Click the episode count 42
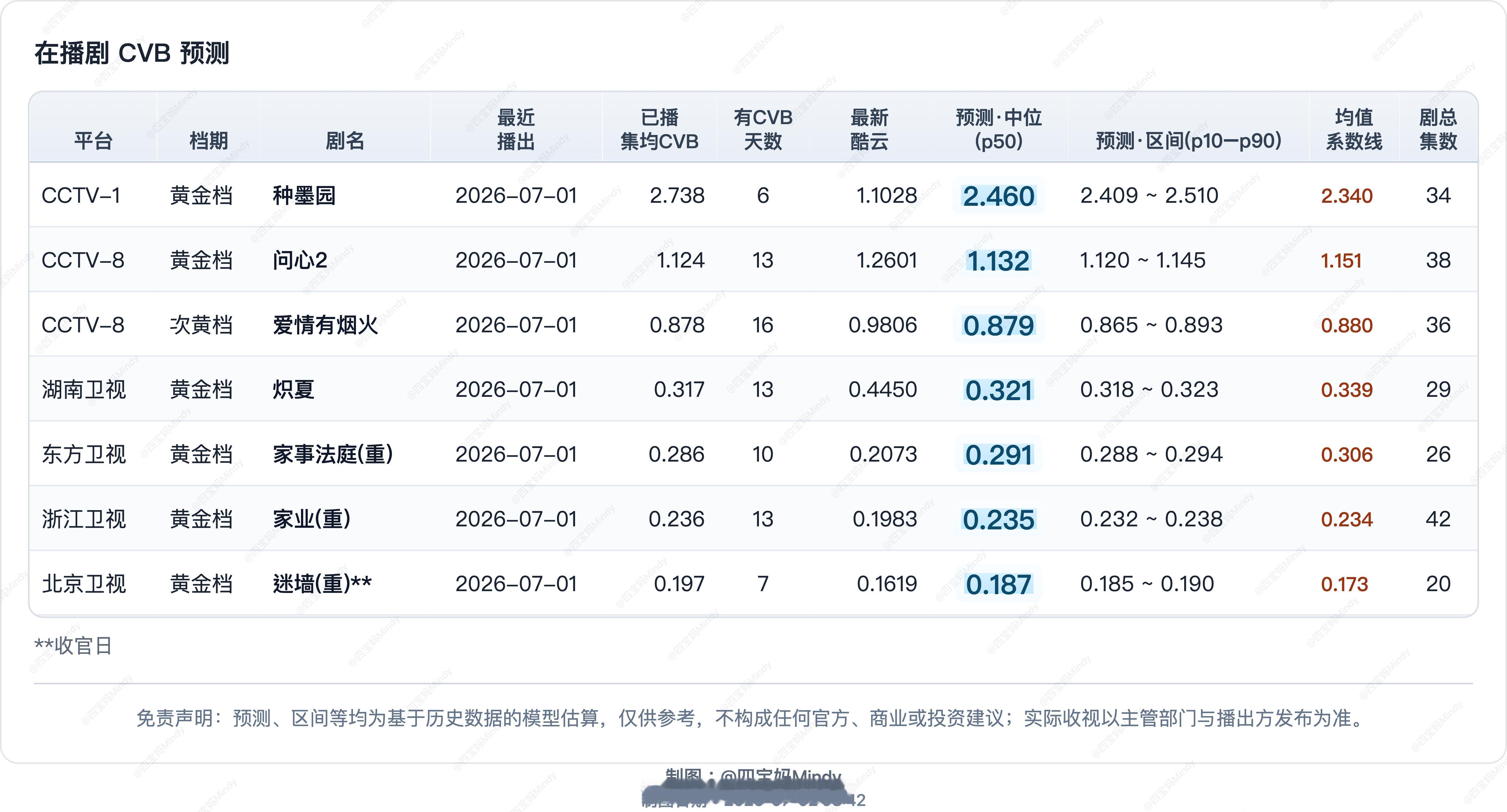 tap(1438, 519)
